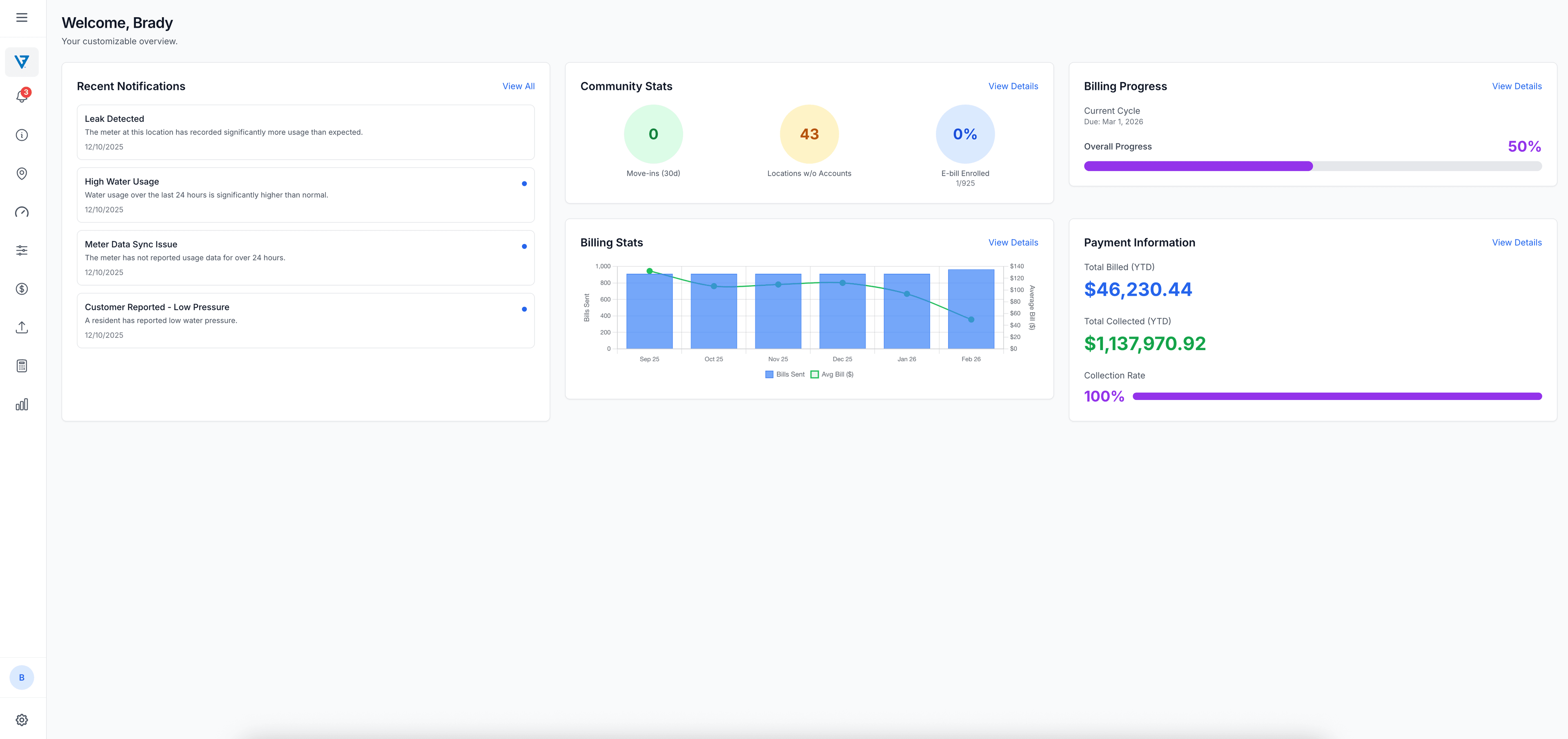This screenshot has height=739, width=1568.
Task: Open the calculator icon in sidebar
Action: click(21, 365)
